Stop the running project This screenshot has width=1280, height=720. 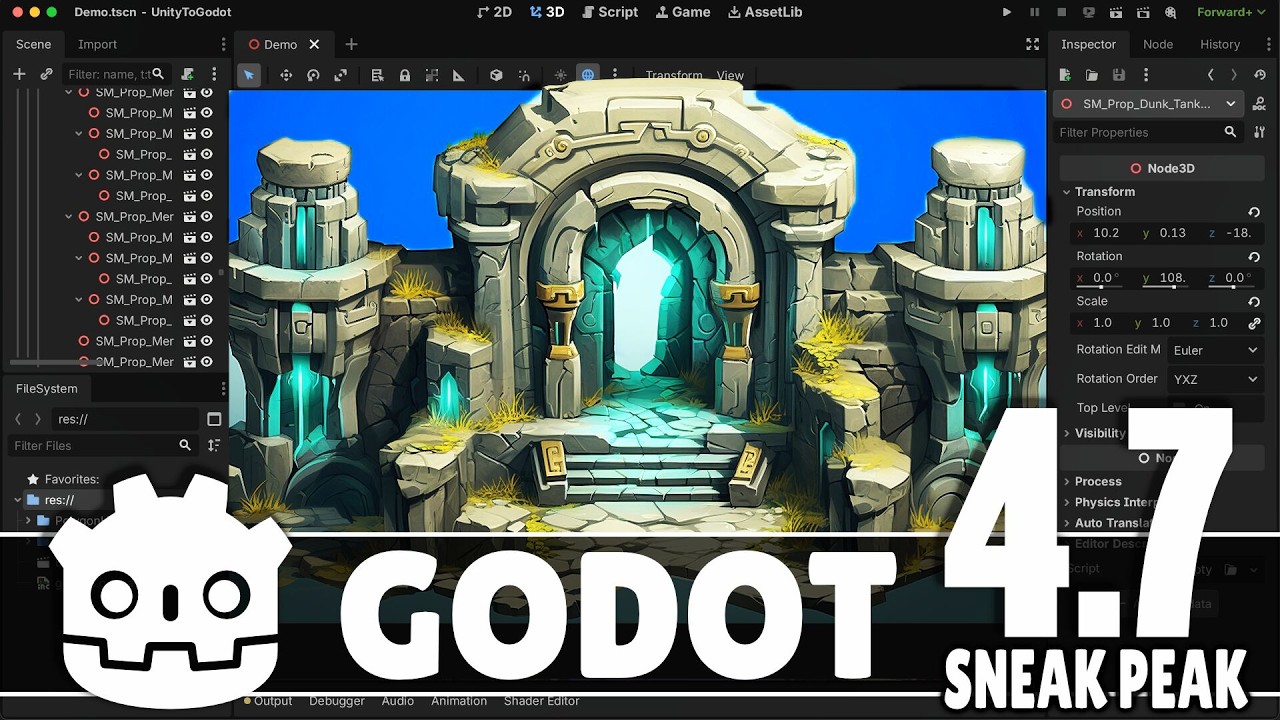tap(1061, 12)
